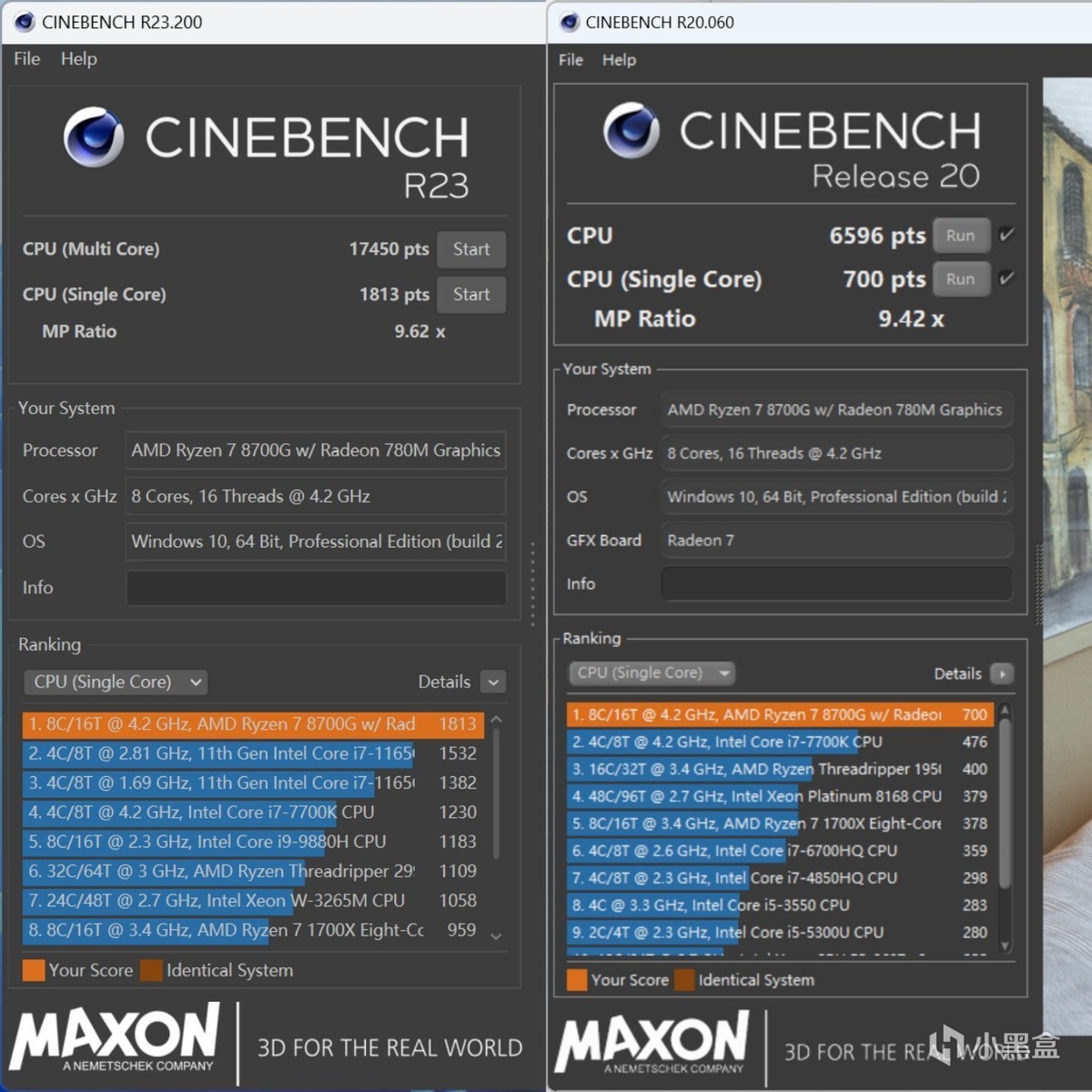The height and width of the screenshot is (1092, 1092).
Task: Toggle the CPU test checkbox in R20
Action: [x=1006, y=235]
